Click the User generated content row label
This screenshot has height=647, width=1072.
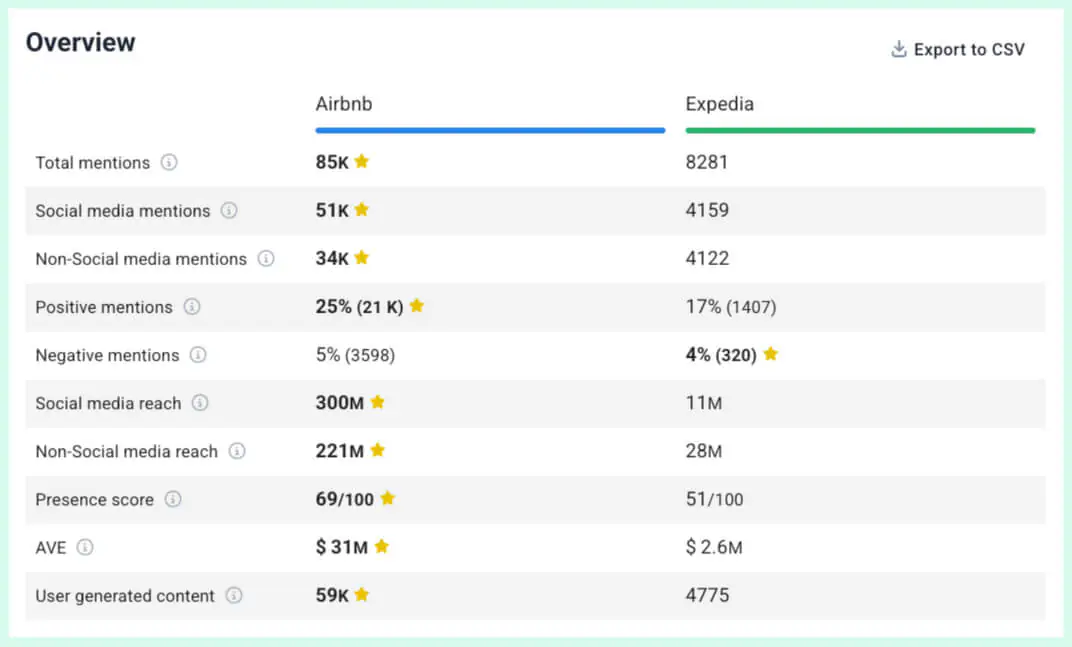tap(125, 596)
